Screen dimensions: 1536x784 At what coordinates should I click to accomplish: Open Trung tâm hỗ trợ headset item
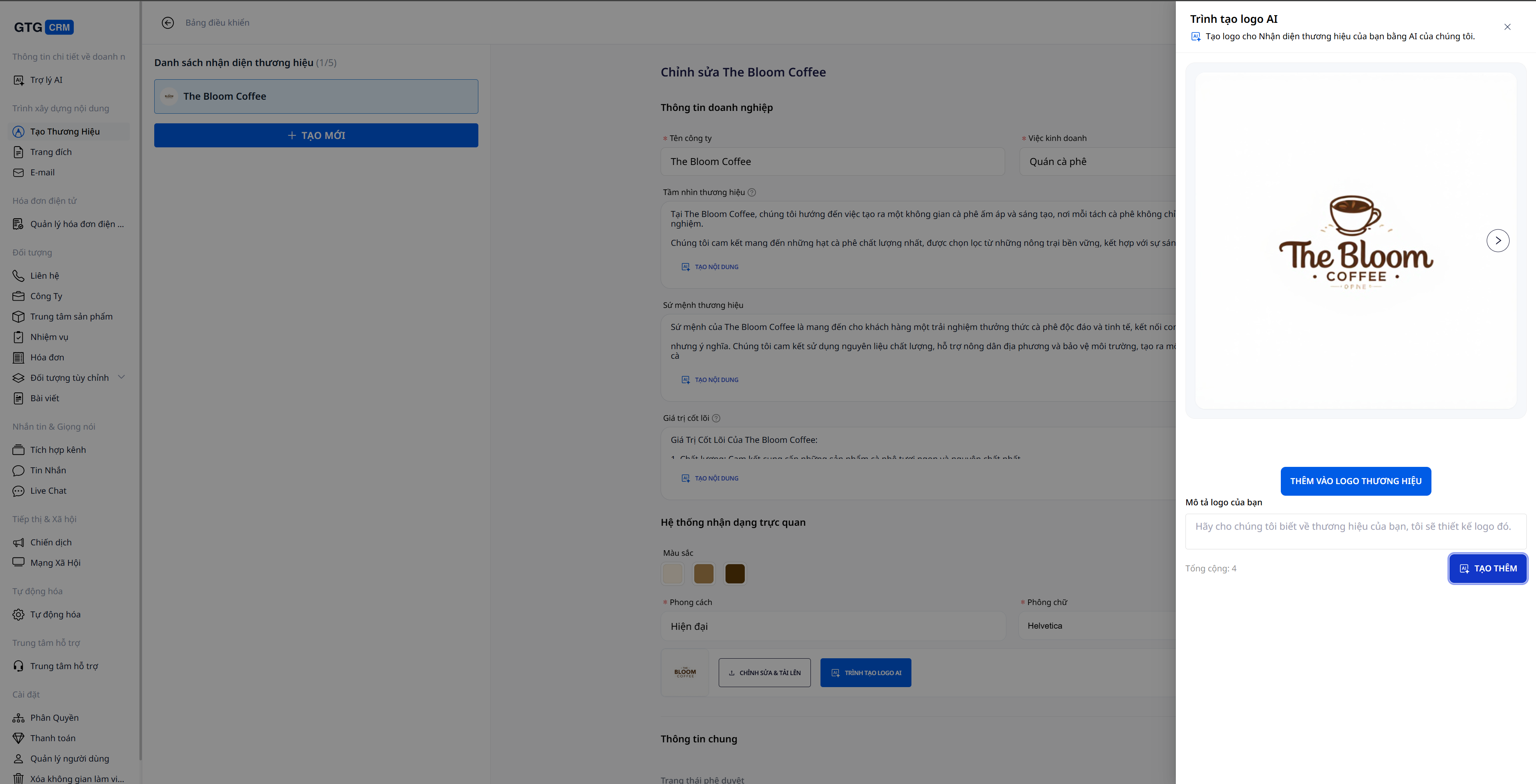[64, 666]
